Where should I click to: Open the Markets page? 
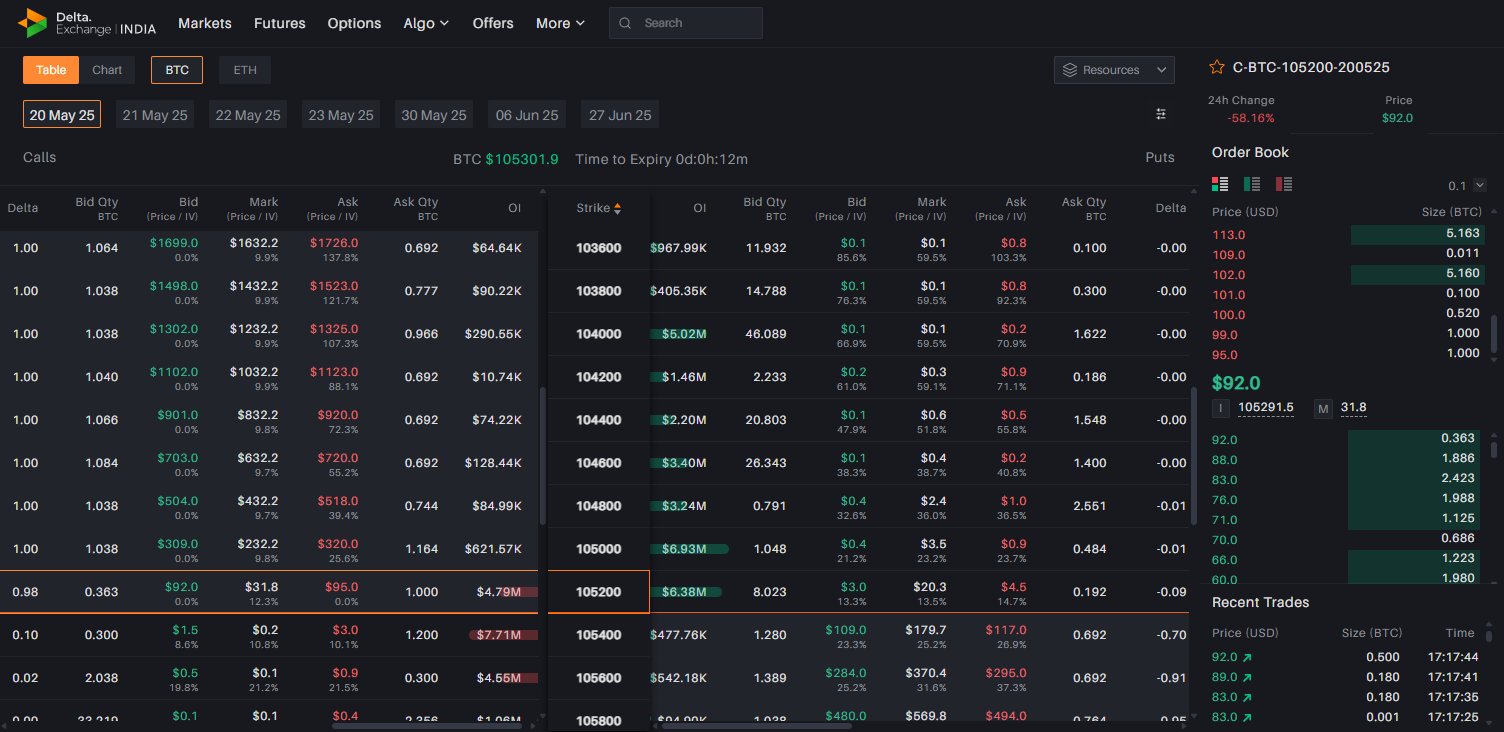[205, 23]
